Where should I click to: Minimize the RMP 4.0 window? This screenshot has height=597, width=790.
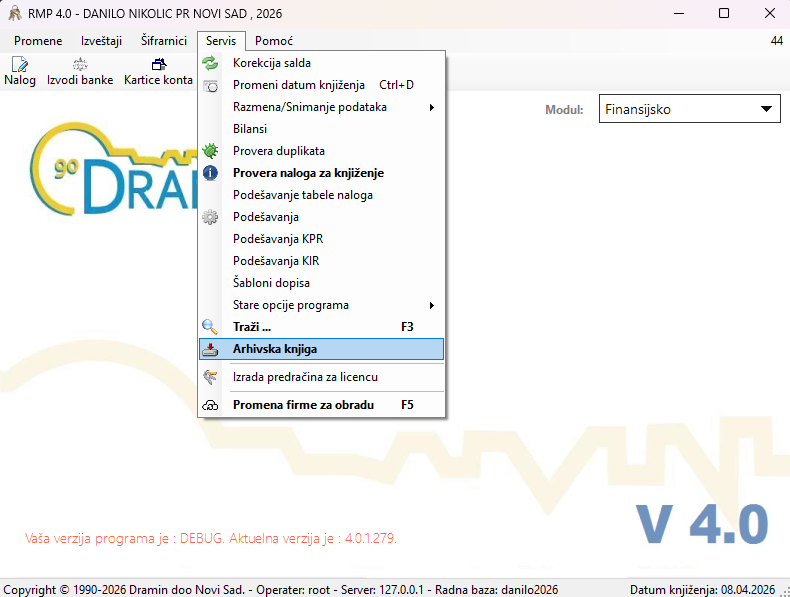point(679,13)
